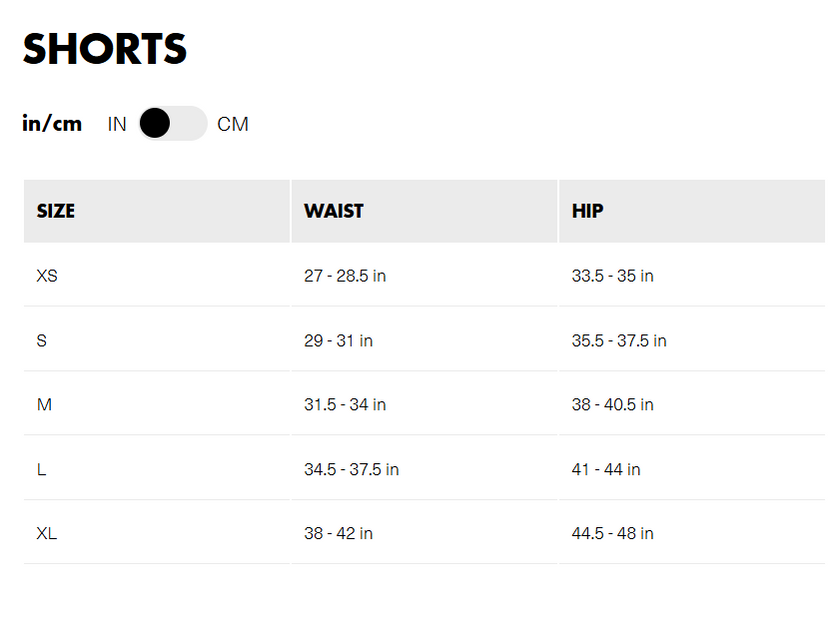Click the SIZE column header
Image resolution: width=840 pixels, height=628 pixels.
56,211
